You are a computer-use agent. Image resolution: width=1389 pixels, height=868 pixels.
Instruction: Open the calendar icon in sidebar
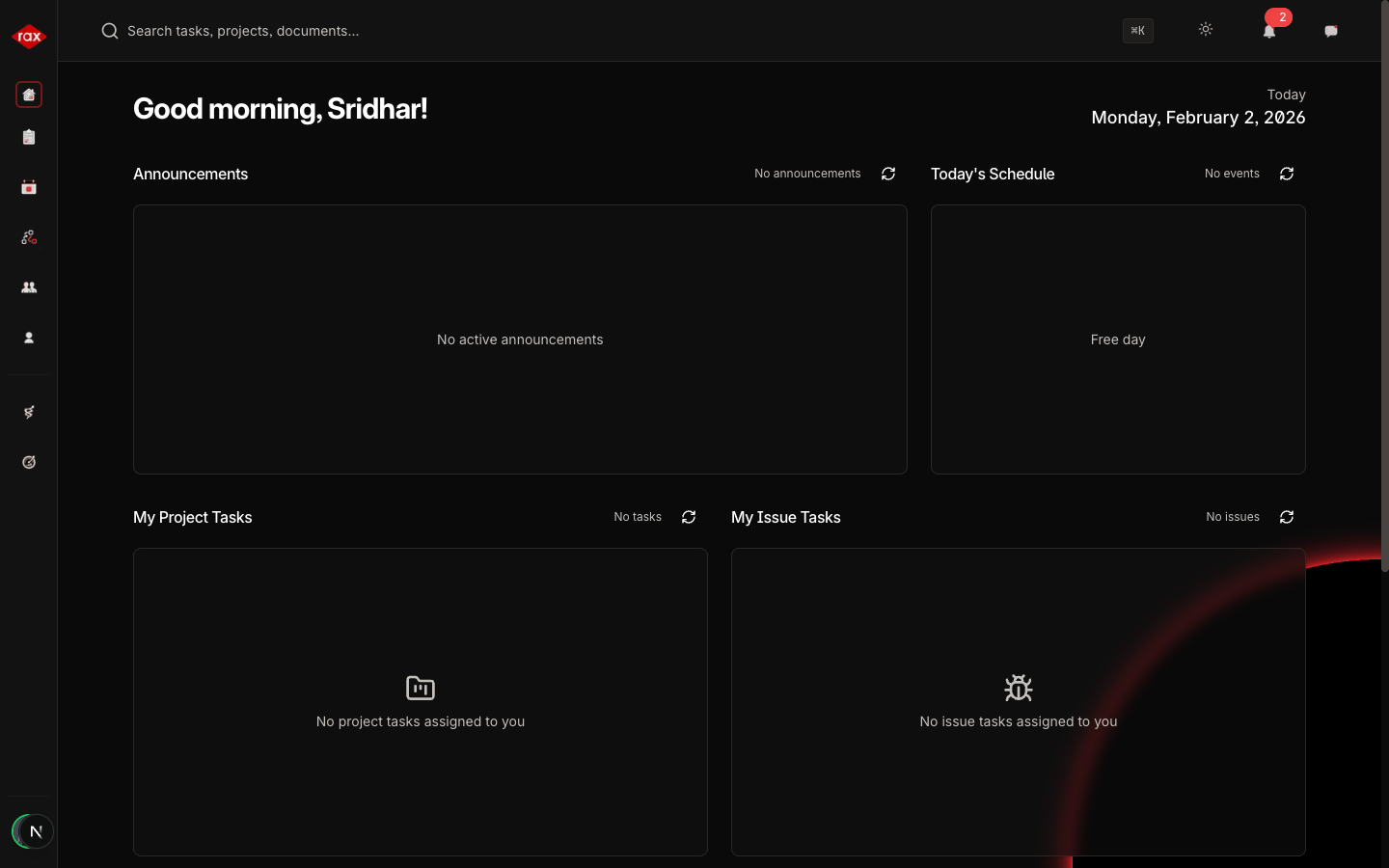29,187
